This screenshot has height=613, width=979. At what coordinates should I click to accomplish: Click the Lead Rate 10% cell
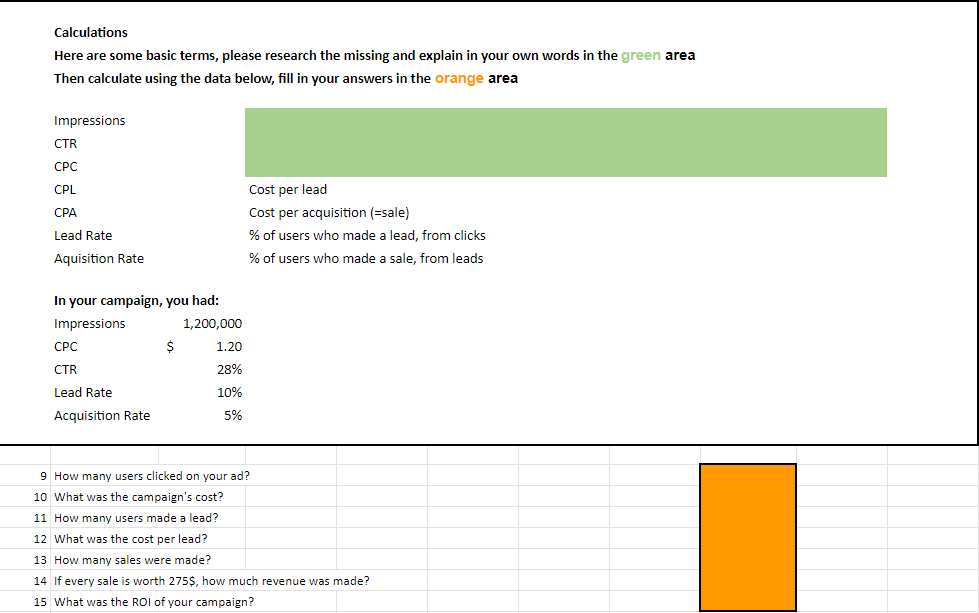(x=229, y=393)
